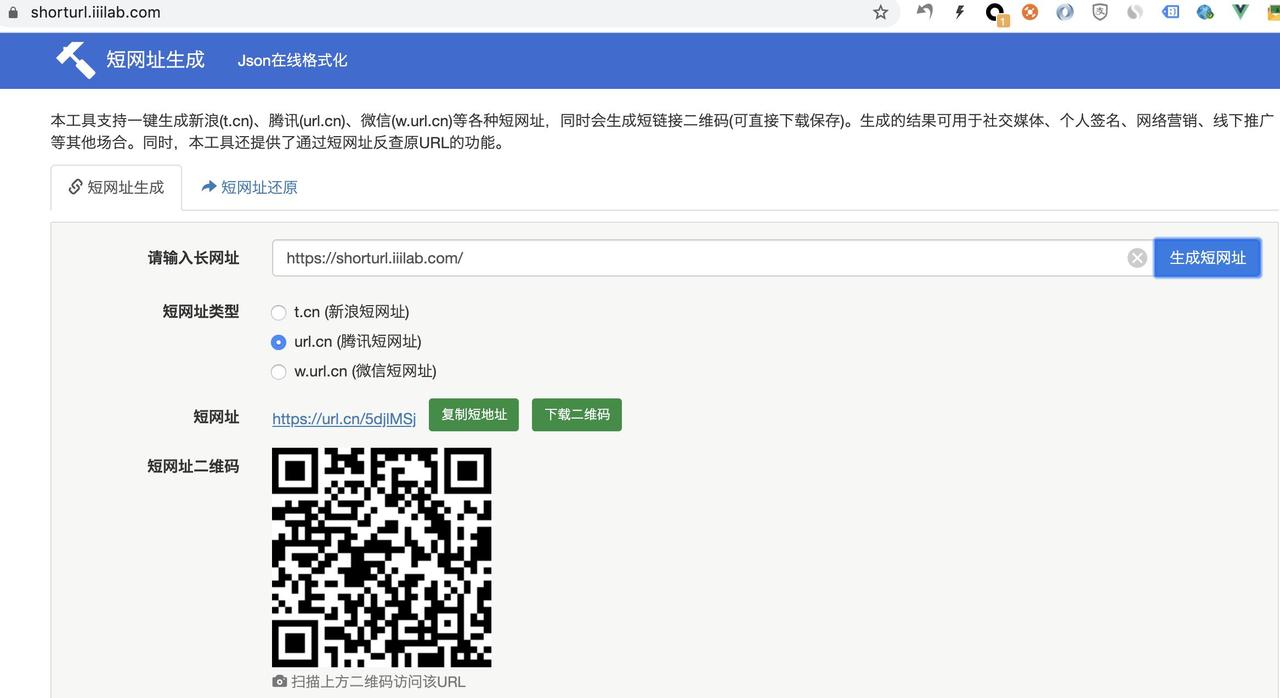Click the 短网址二维码 label

tap(193, 465)
